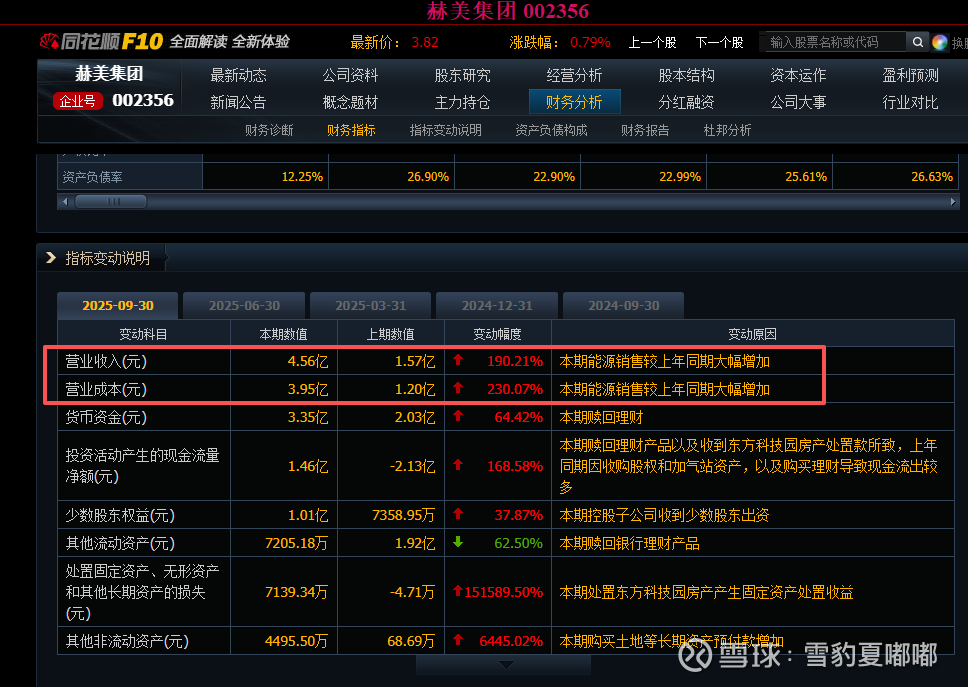This screenshot has height=687, width=968.
Task: Open the colorful skin switch icon
Action: pos(940,42)
